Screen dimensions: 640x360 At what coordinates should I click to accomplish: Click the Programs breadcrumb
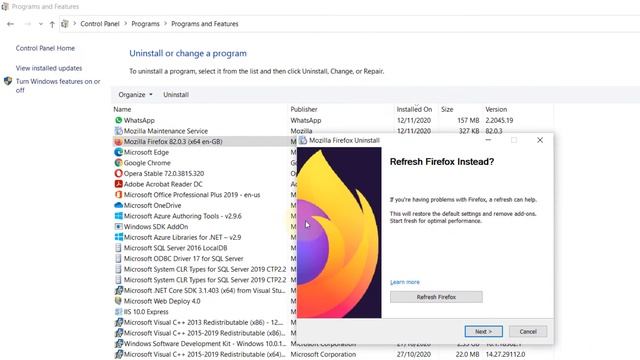[x=145, y=24]
